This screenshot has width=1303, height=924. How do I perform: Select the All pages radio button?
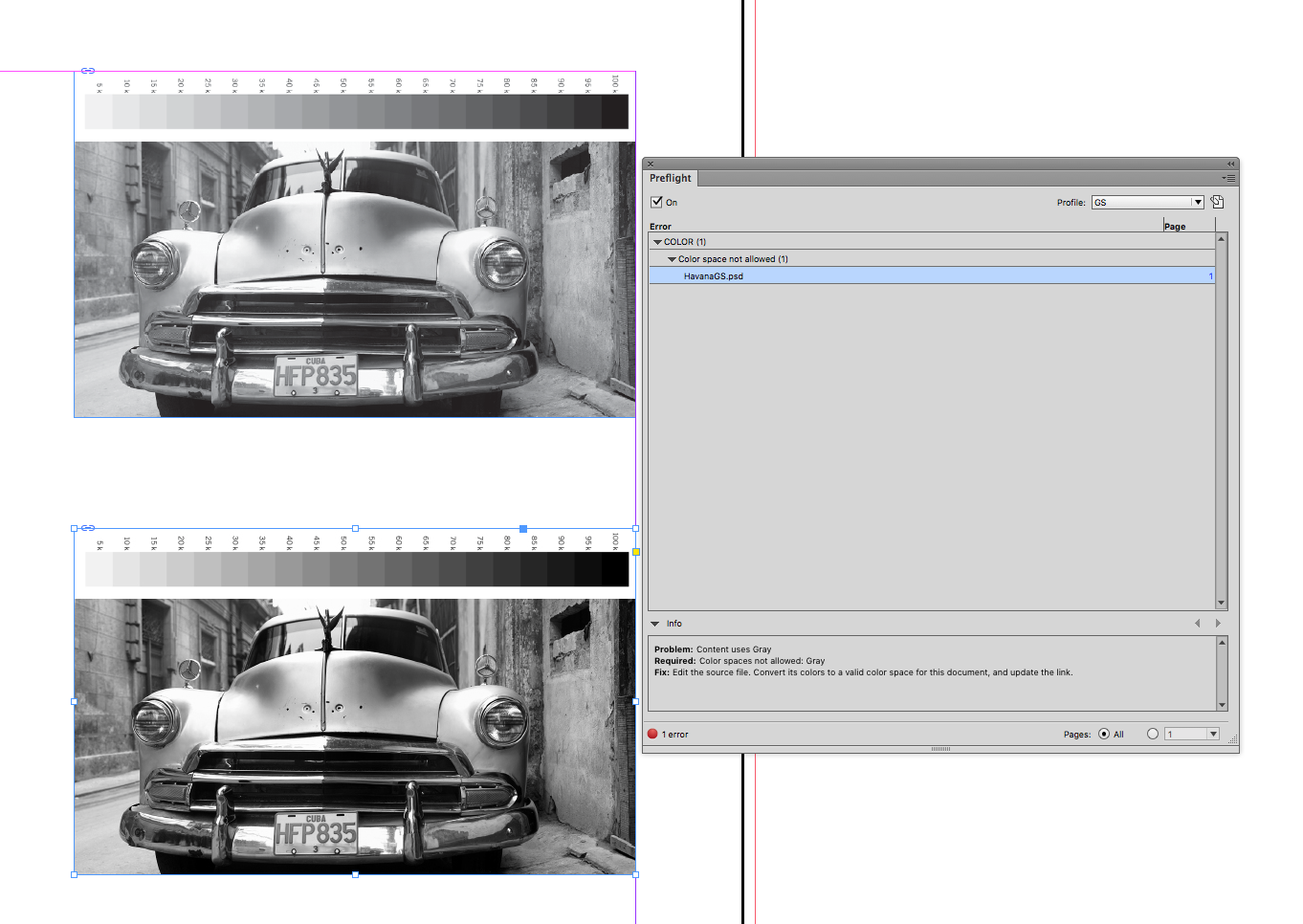tap(1104, 734)
